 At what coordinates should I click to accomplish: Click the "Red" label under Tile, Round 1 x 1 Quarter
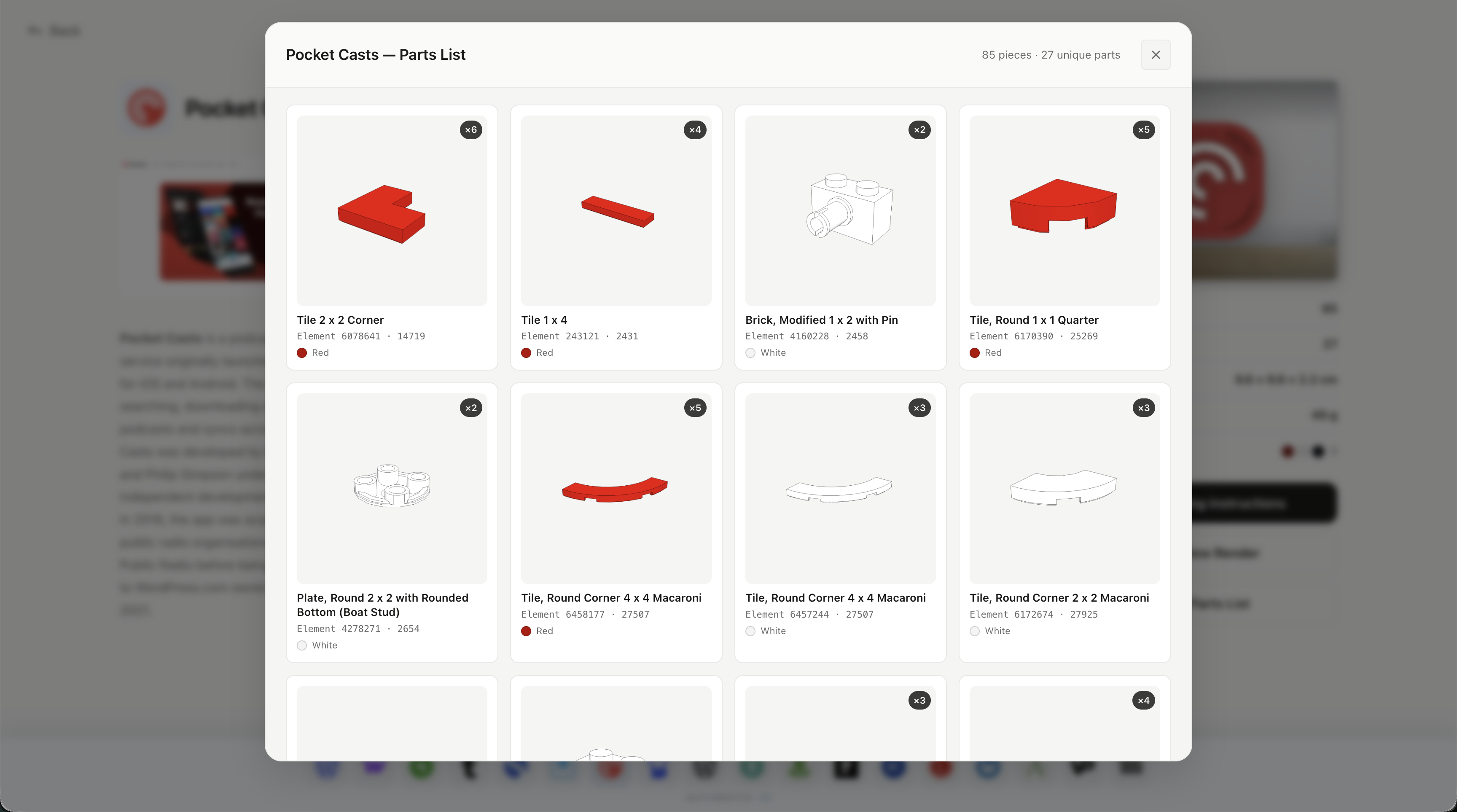993,353
